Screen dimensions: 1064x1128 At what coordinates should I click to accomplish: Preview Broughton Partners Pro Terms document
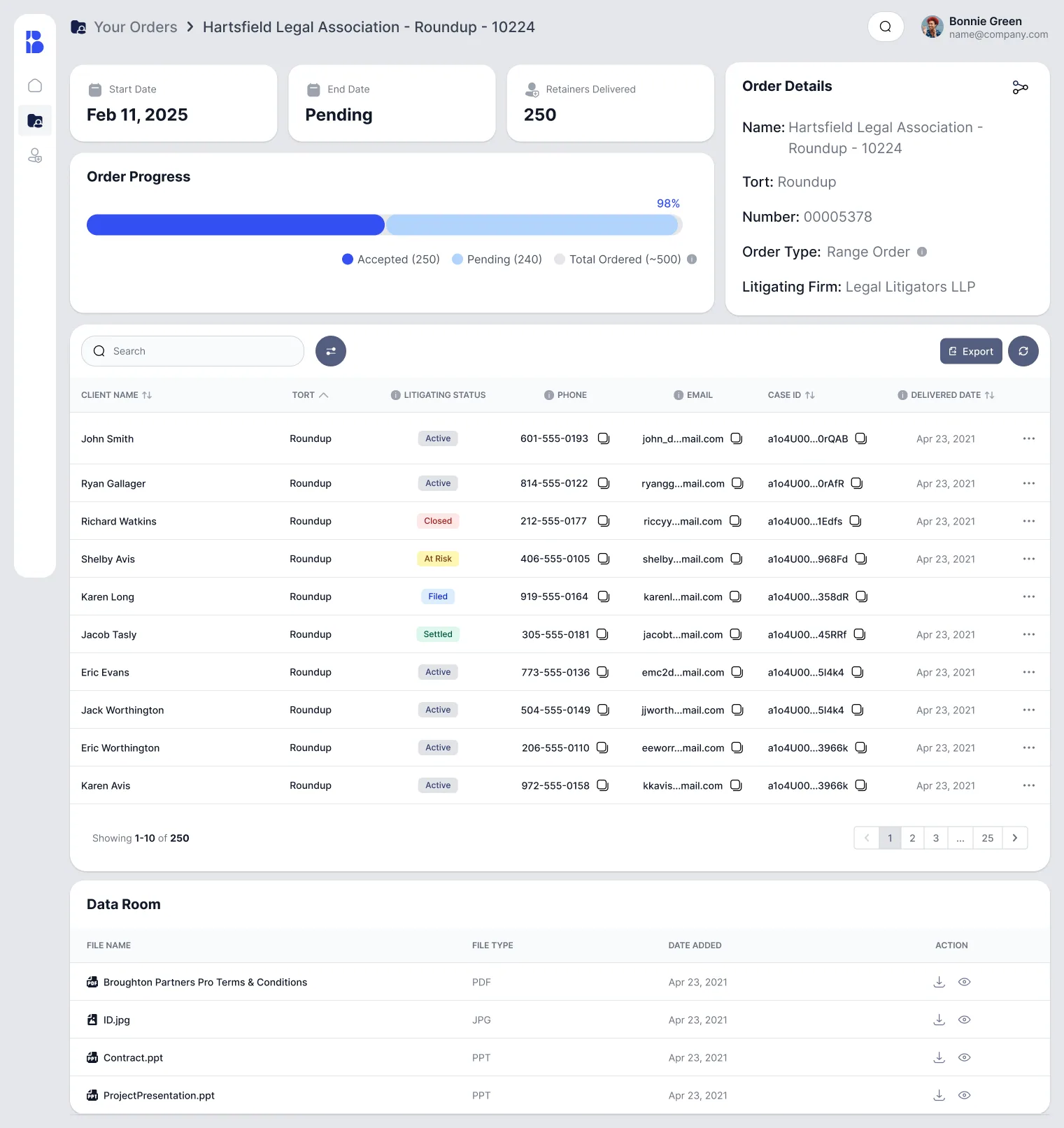965,982
